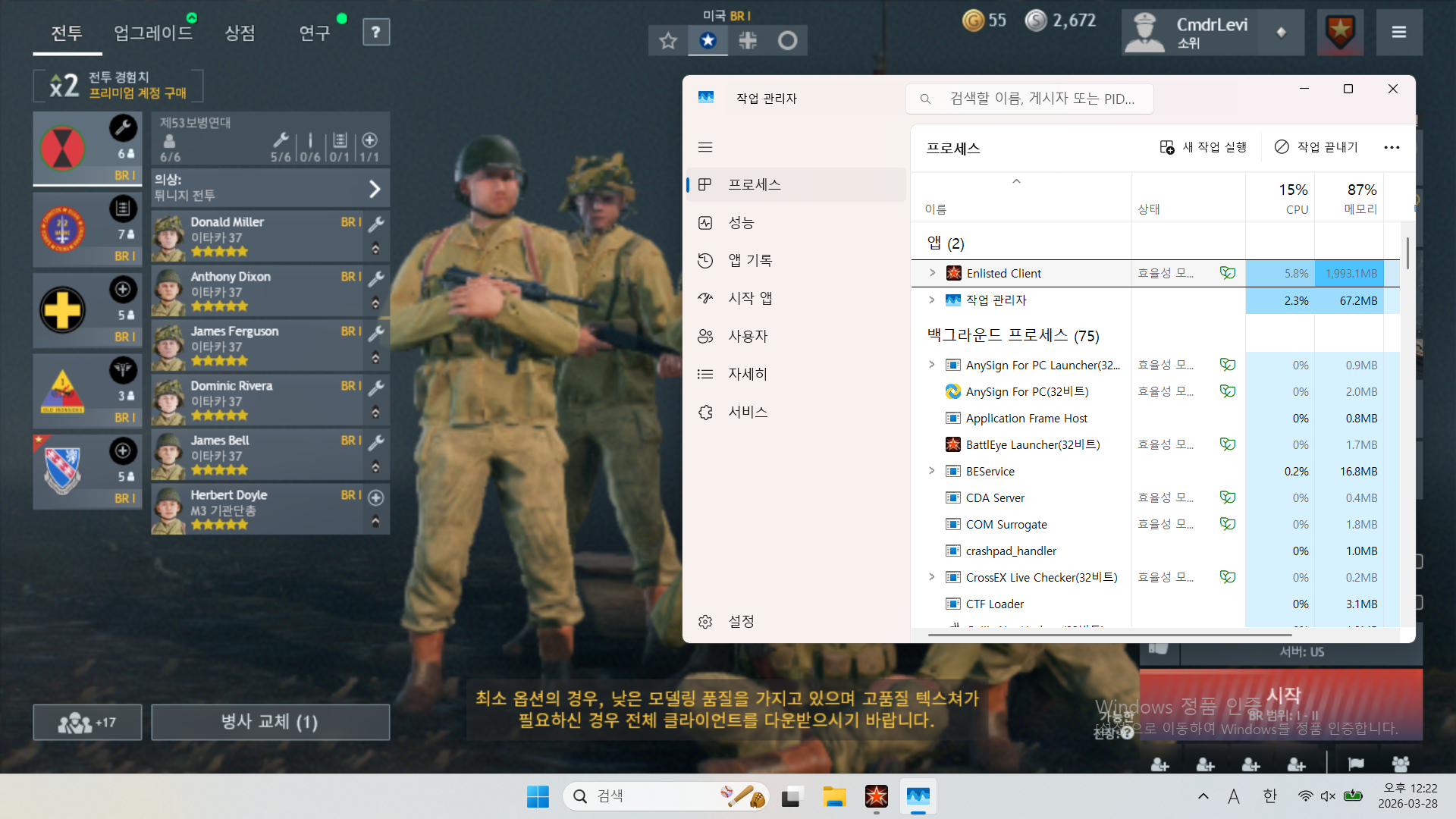Switch to the 업그레이드 tab
Image resolution: width=1456 pixels, height=819 pixels.
(153, 33)
